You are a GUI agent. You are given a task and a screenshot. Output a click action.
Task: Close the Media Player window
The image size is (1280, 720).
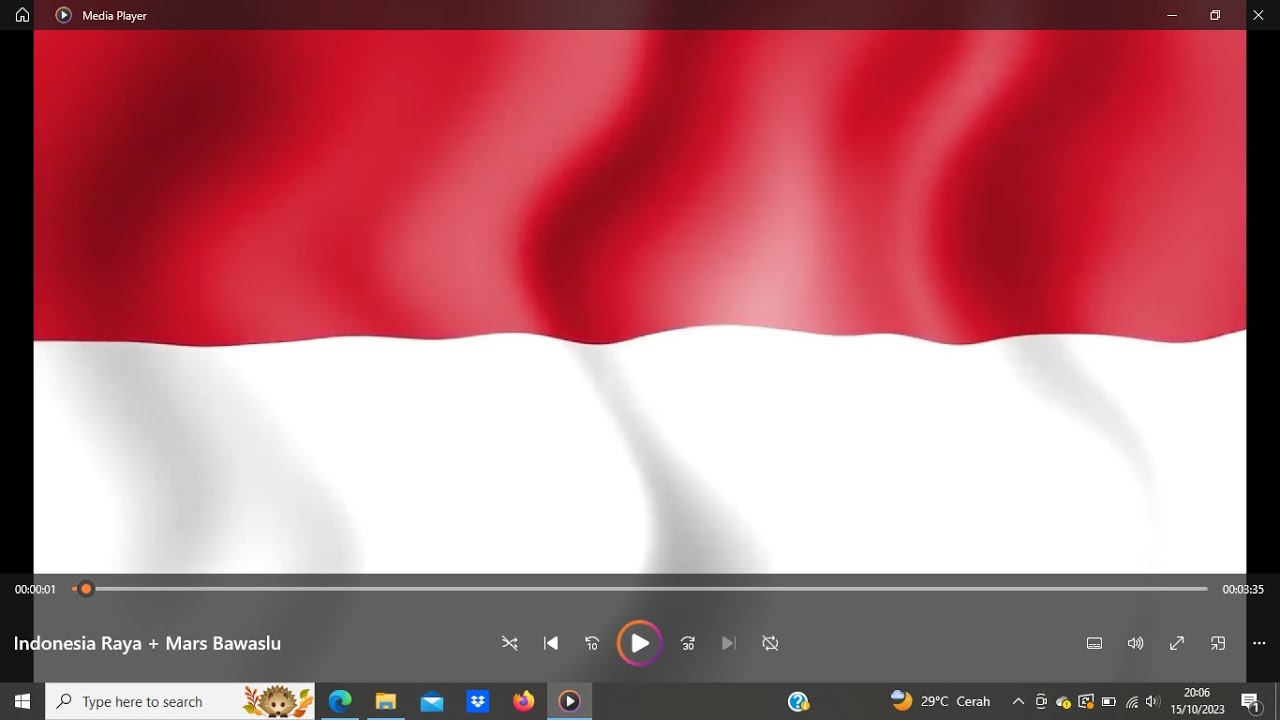pyautogui.click(x=1258, y=15)
